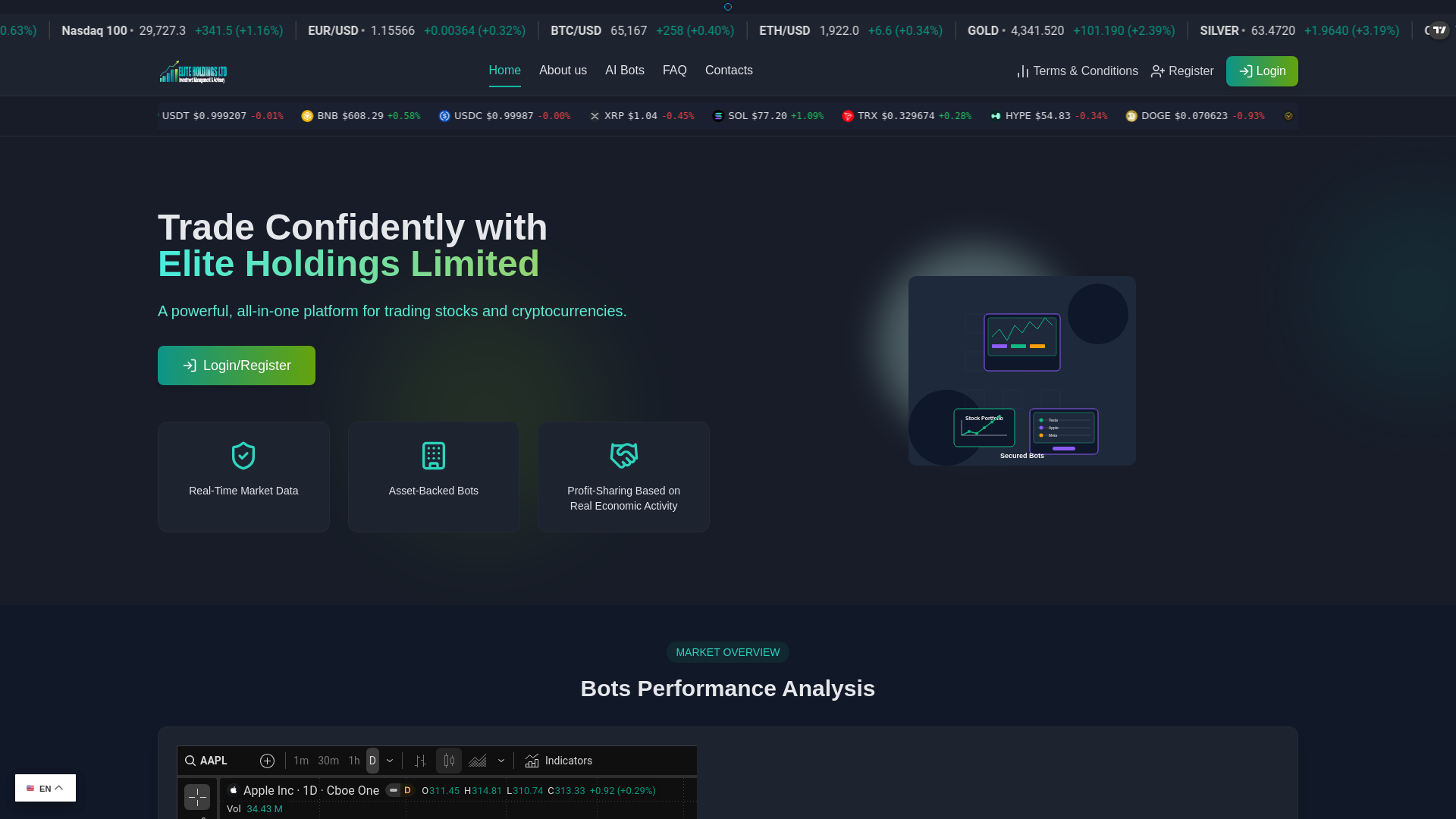
Task: Open the Contacts page
Action: coord(729,71)
